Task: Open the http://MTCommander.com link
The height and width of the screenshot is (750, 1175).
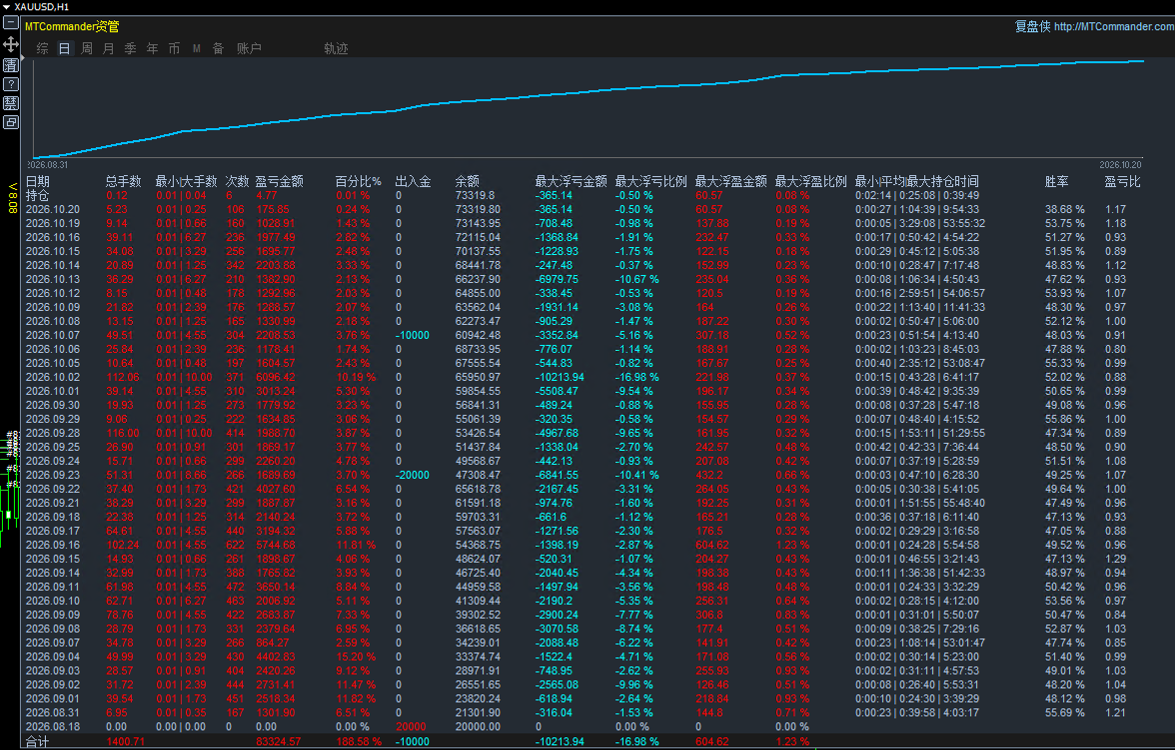Action: pyautogui.click(x=1114, y=26)
